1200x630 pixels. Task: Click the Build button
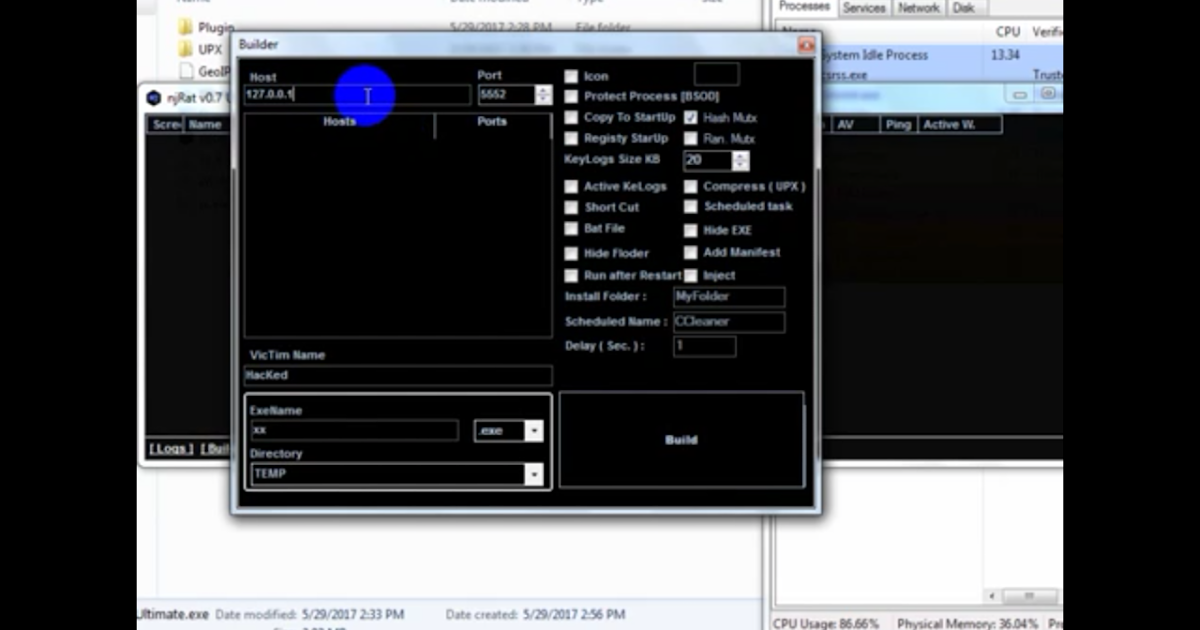tap(681, 440)
